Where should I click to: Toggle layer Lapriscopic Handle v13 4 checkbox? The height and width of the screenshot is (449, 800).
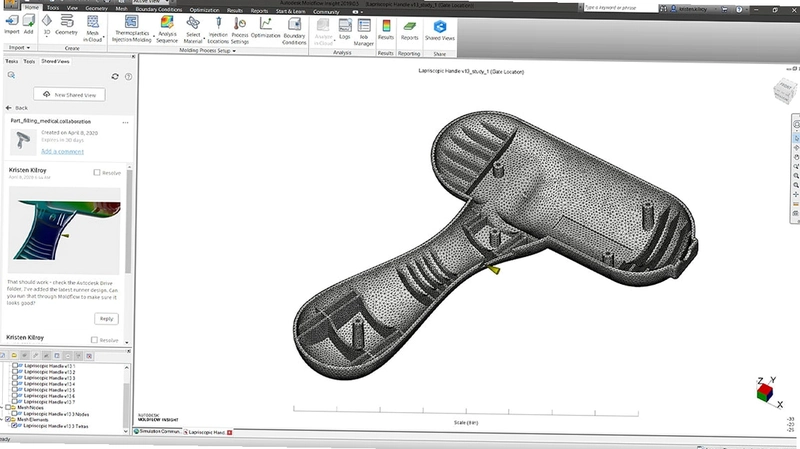15,384
